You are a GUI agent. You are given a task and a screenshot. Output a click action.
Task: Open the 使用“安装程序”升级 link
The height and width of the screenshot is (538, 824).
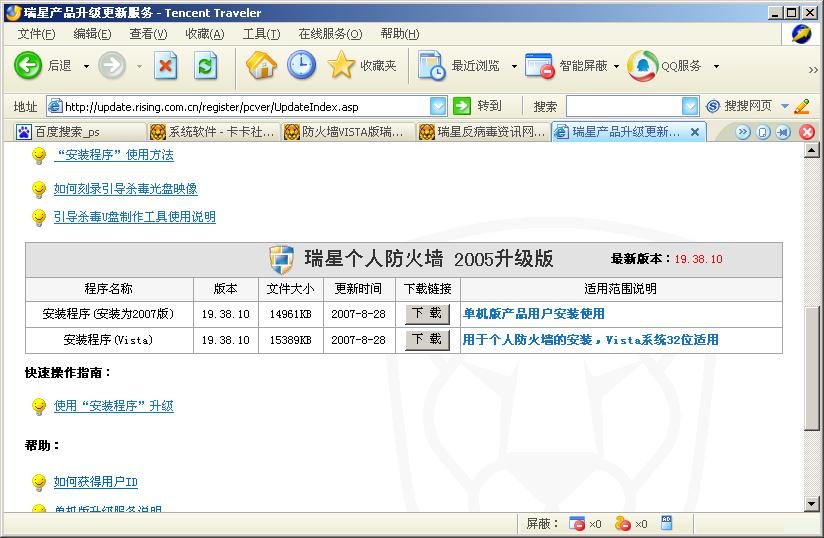click(114, 406)
